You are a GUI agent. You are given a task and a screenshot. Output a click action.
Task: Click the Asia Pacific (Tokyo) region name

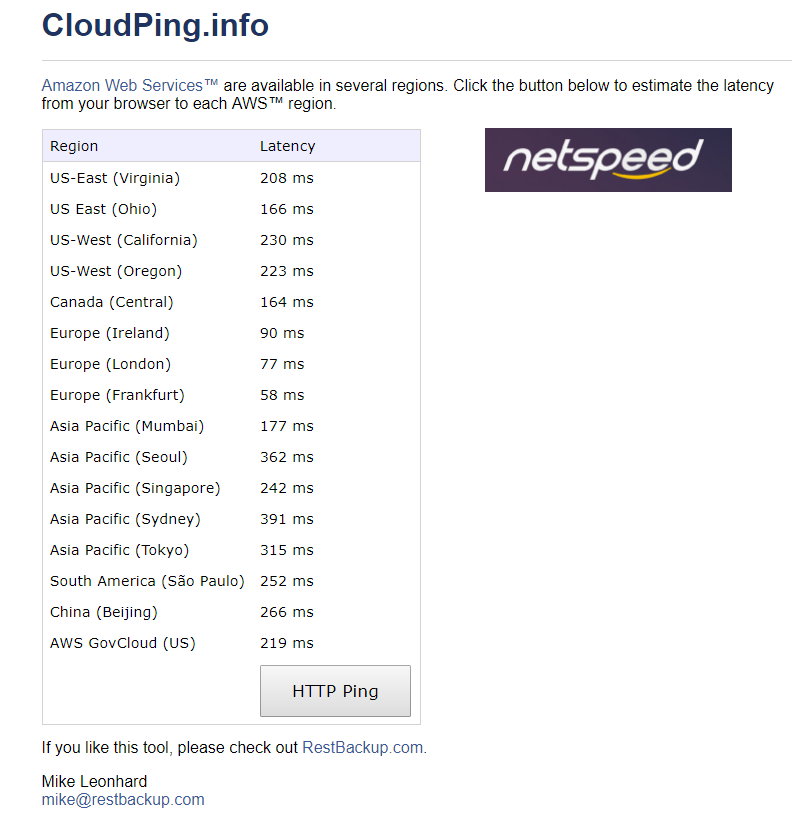point(119,550)
